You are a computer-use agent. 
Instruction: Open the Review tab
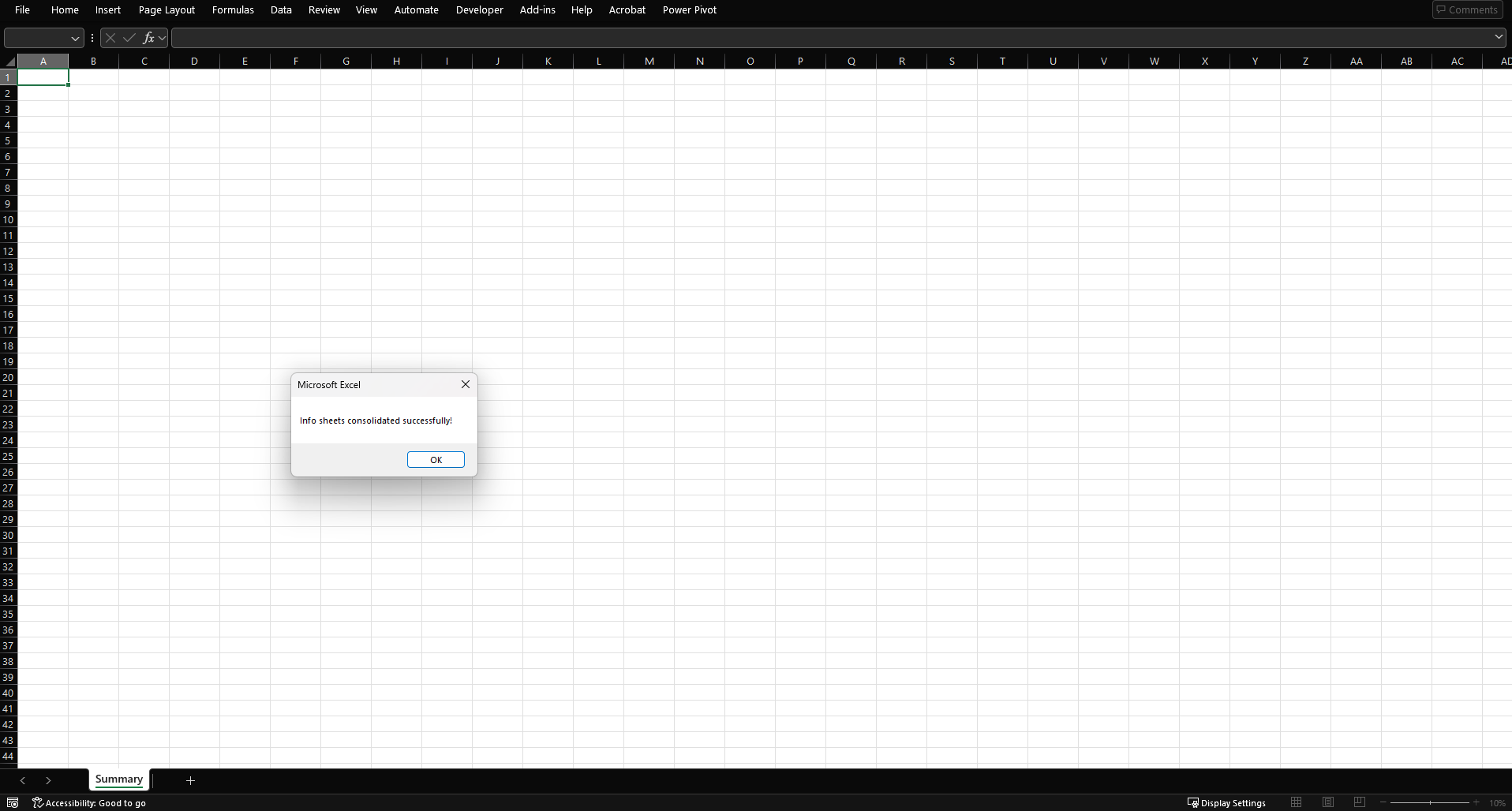click(x=324, y=9)
